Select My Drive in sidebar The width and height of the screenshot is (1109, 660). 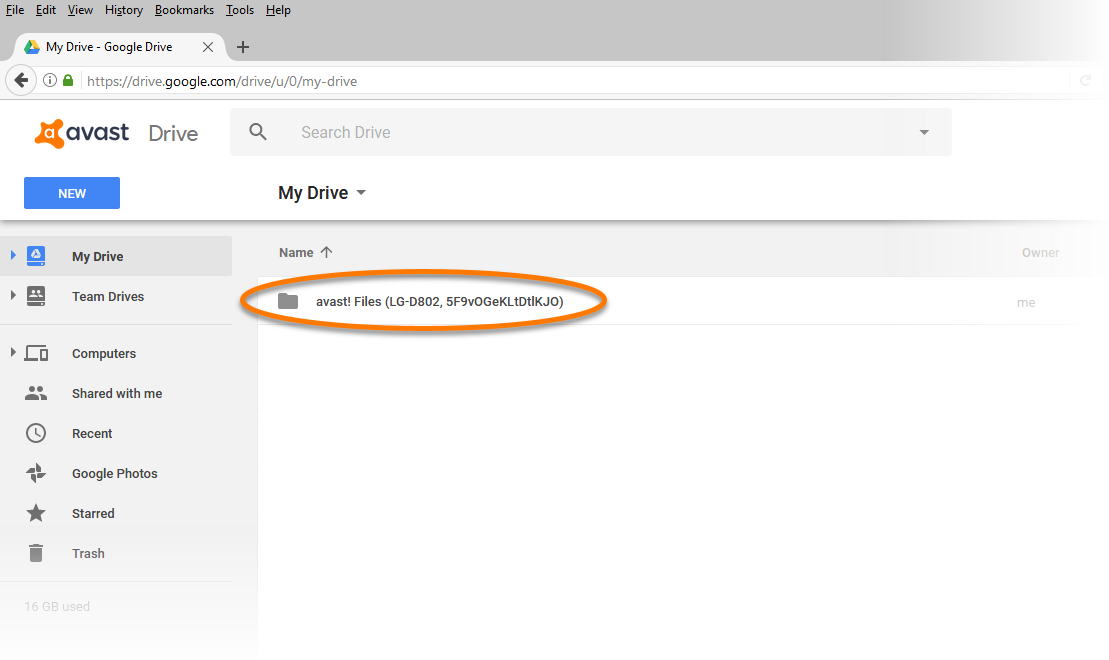98,257
